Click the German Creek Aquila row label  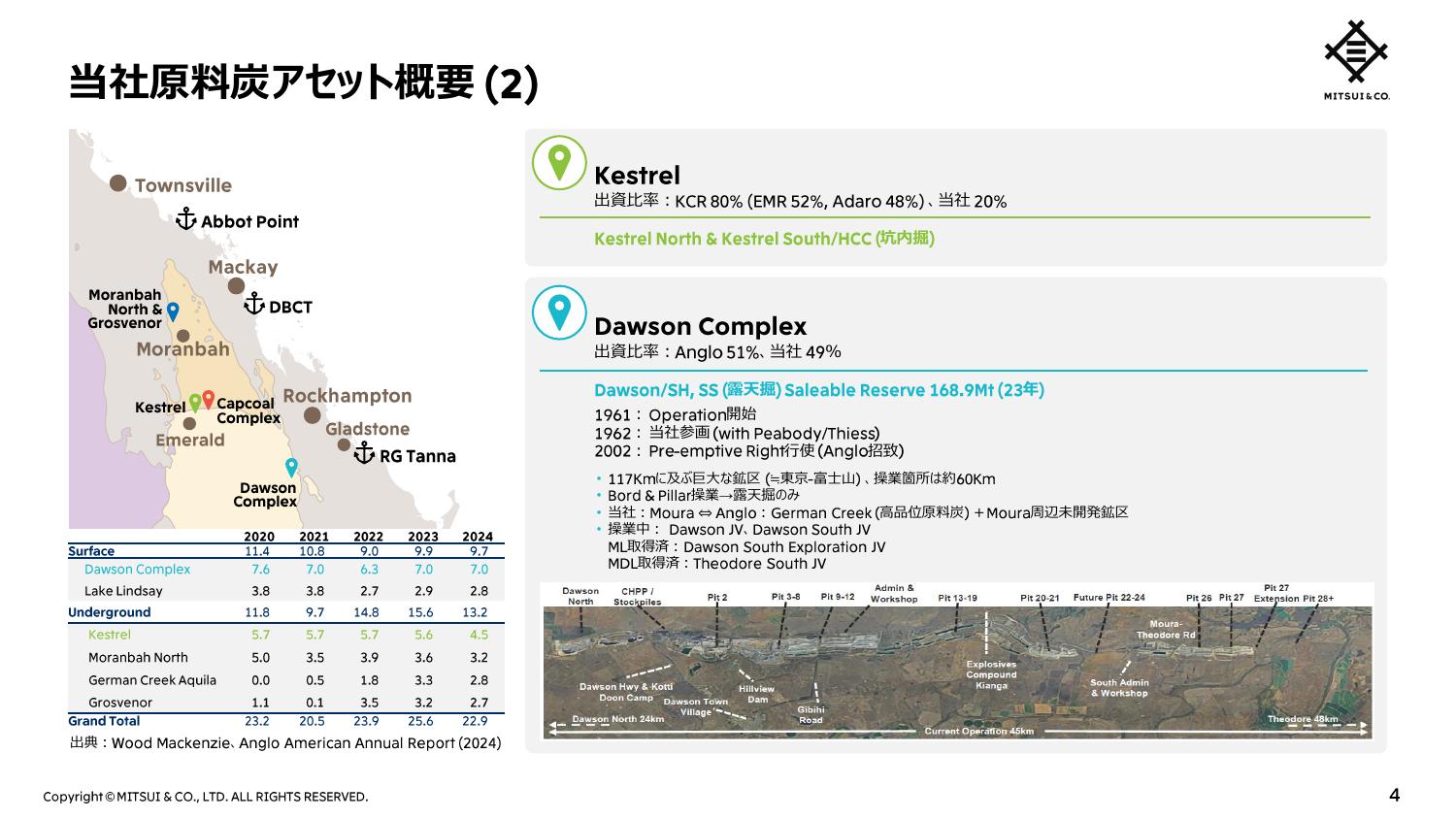152,680
